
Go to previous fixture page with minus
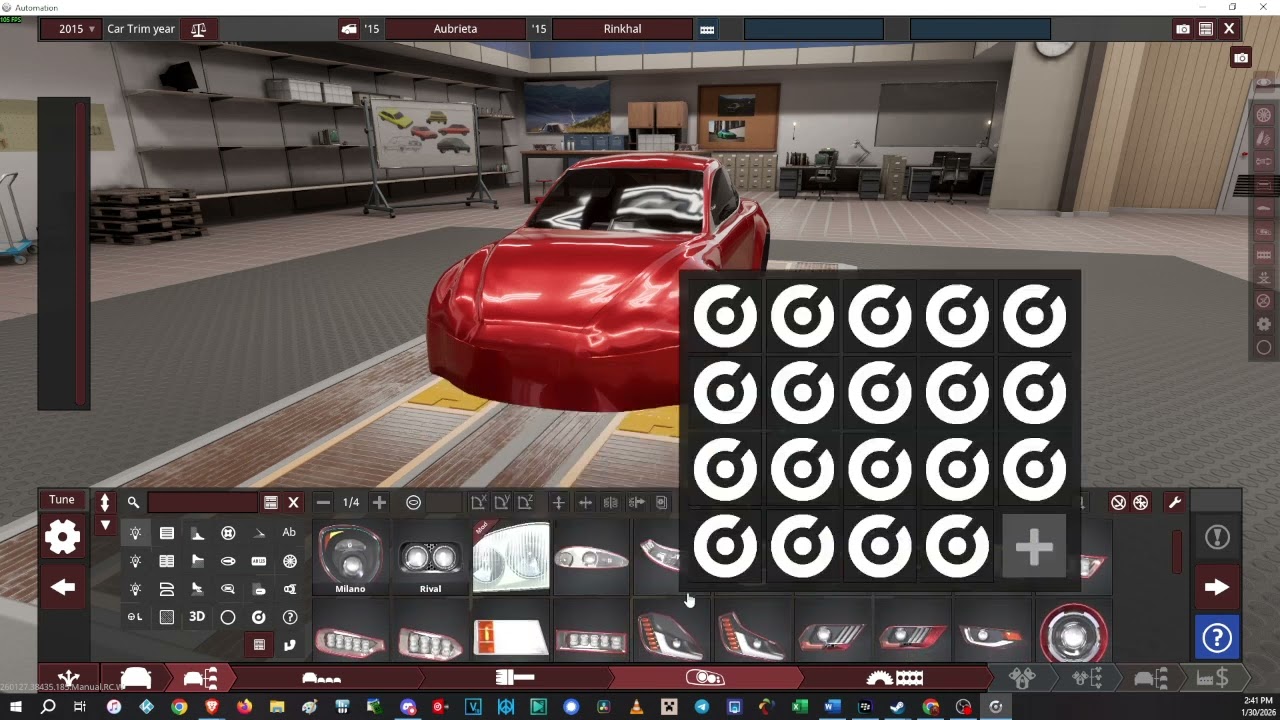pos(323,502)
